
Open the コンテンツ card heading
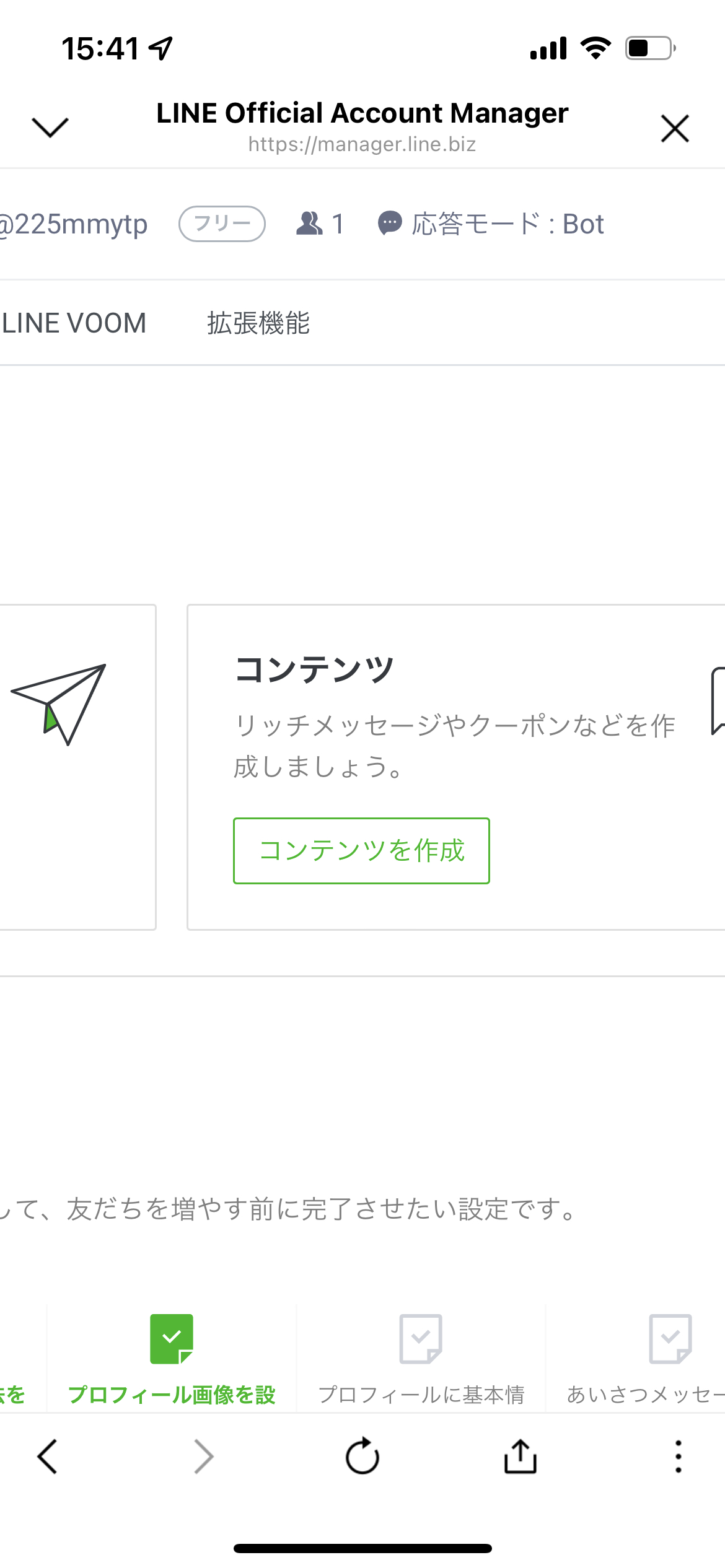pyautogui.click(x=314, y=669)
